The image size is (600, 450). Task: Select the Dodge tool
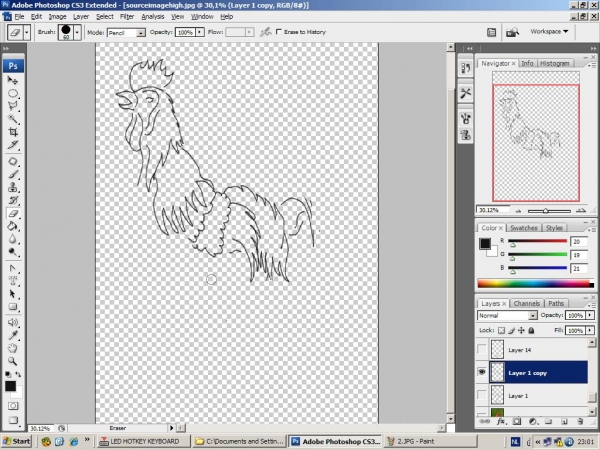13,252
